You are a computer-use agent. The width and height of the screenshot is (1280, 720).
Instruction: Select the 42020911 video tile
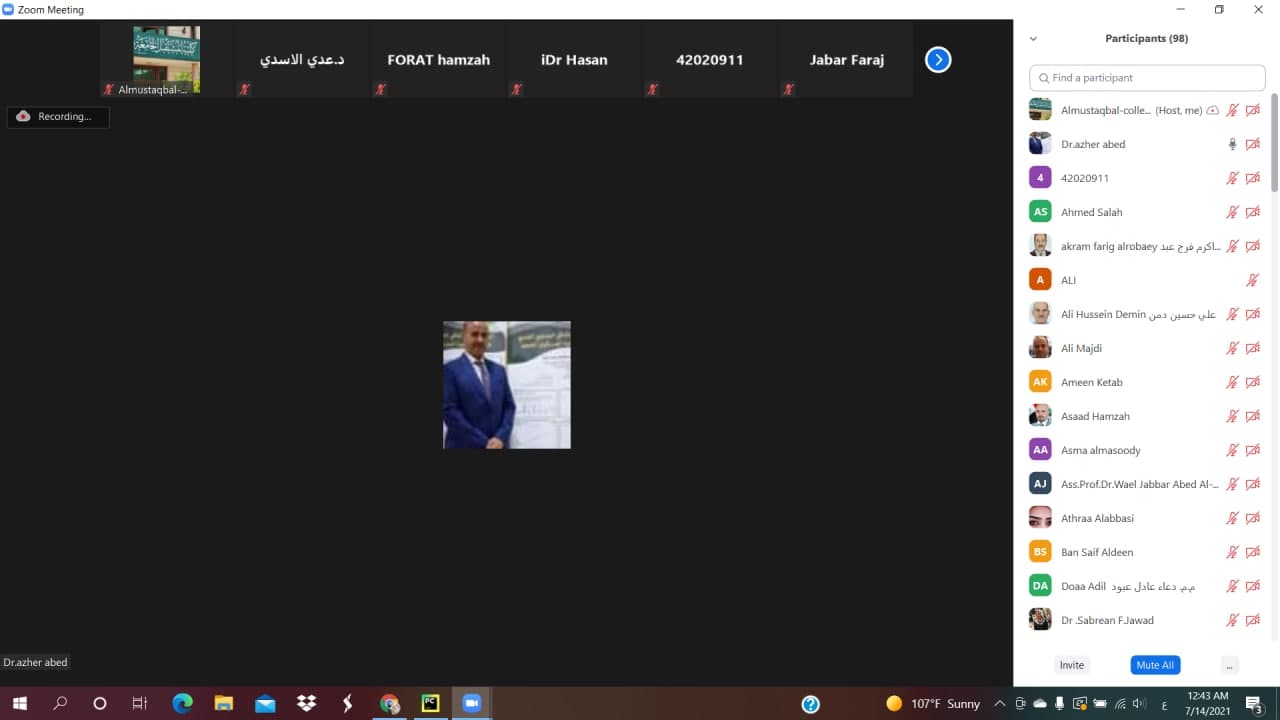(710, 60)
